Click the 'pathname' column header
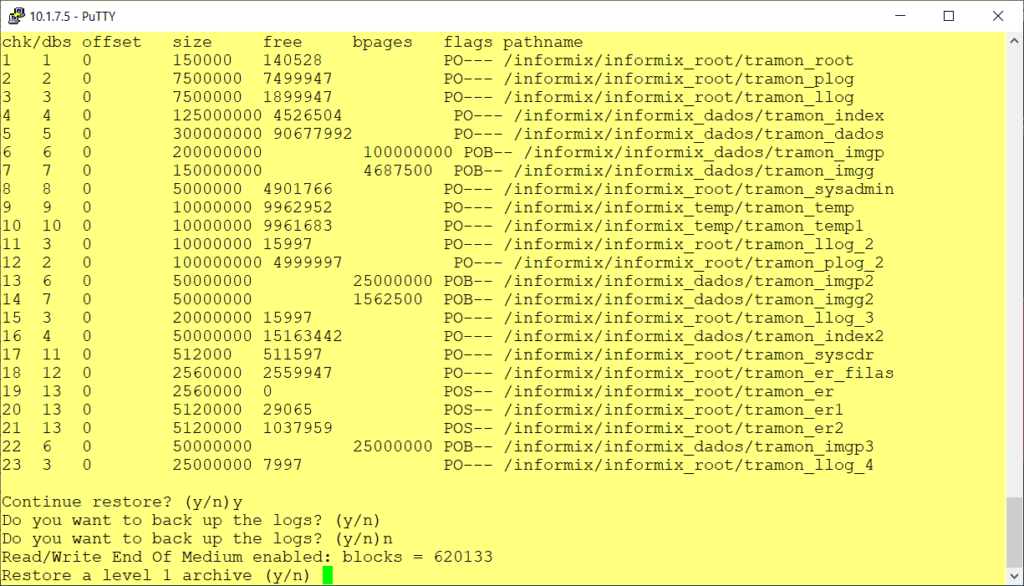Screen dimensions: 1024x586 click(x=542, y=42)
